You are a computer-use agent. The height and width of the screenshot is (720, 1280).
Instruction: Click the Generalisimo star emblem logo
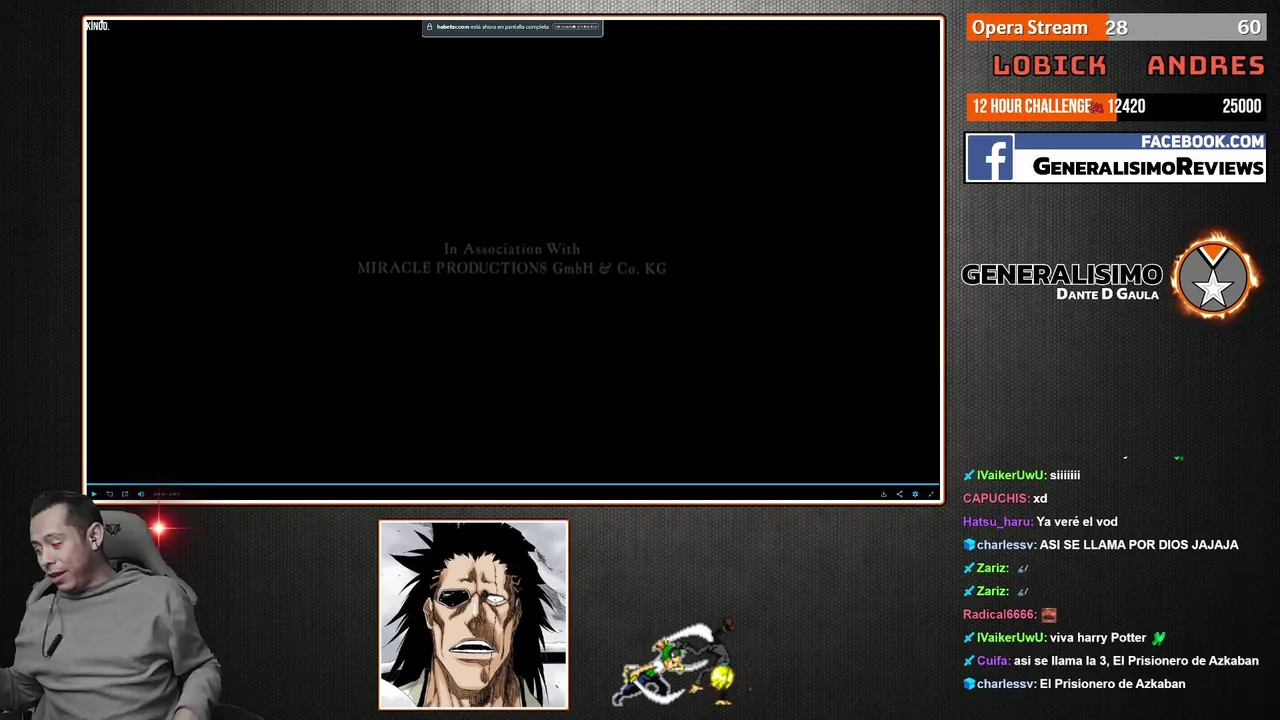coord(1214,277)
